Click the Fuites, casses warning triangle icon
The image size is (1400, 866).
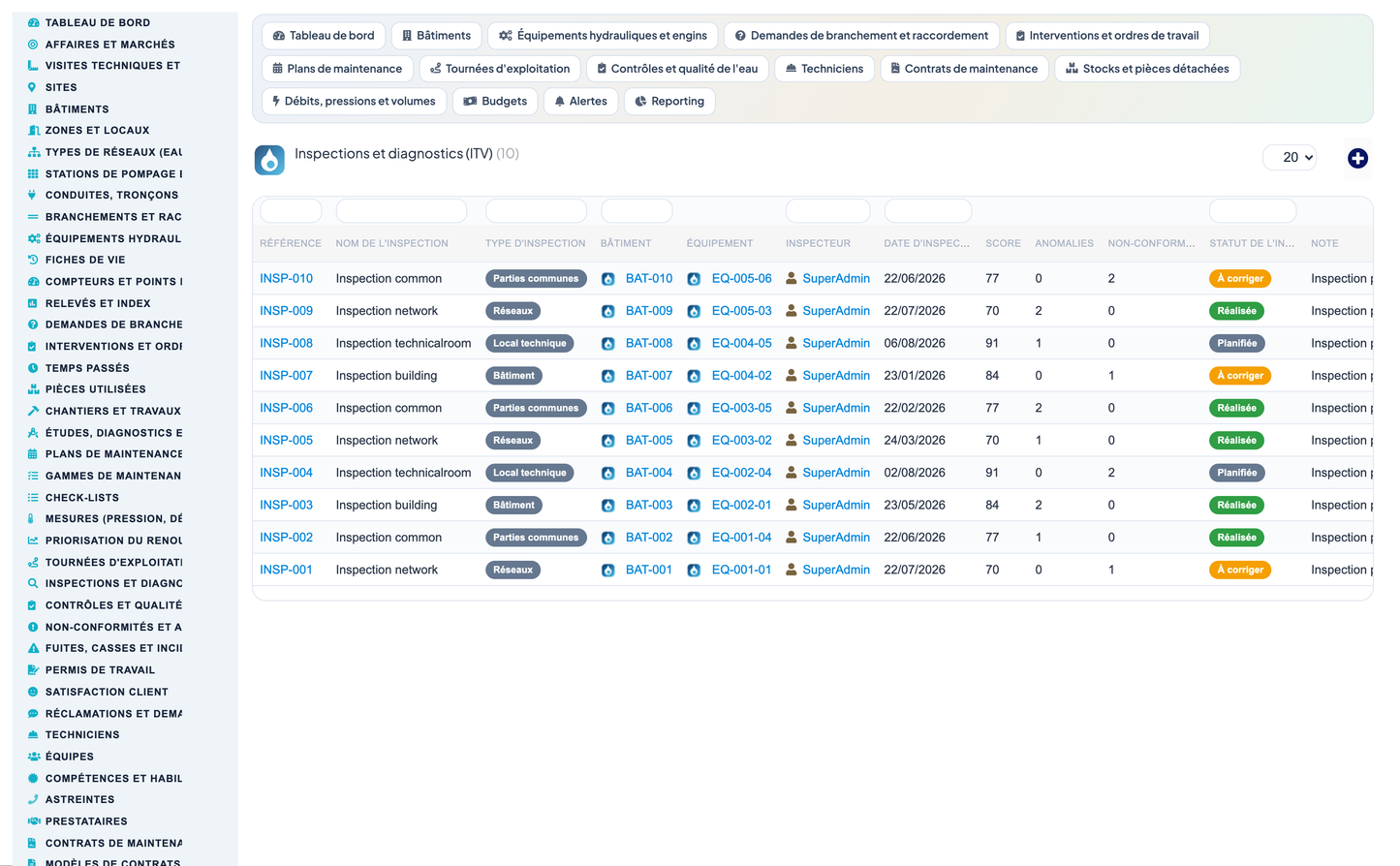(x=33, y=648)
